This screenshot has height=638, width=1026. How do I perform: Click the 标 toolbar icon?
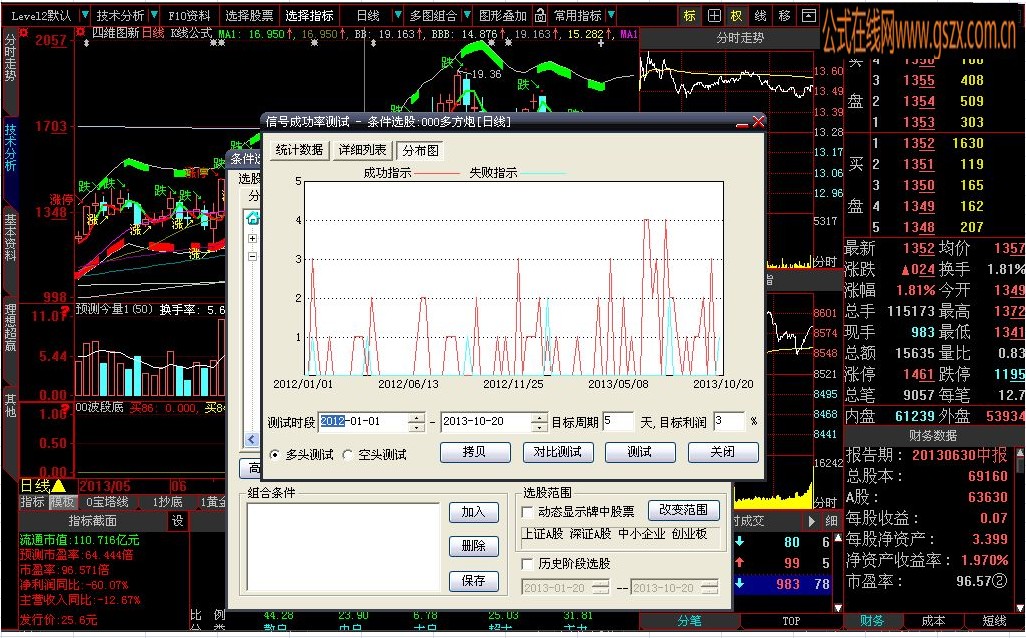pyautogui.click(x=689, y=16)
